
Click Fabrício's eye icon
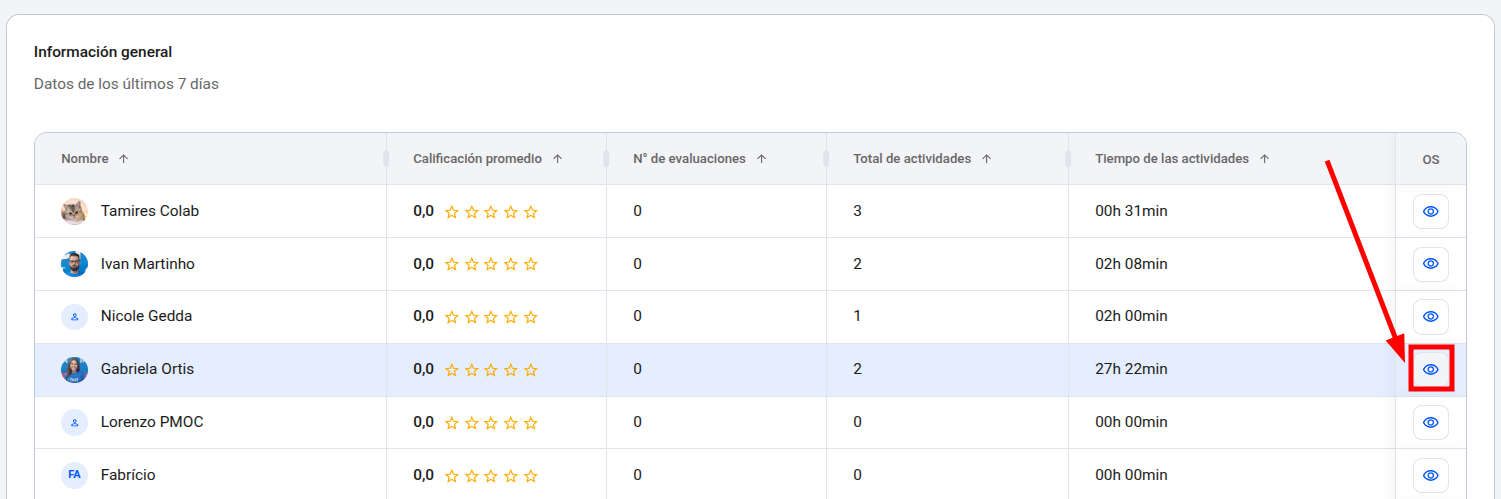pyautogui.click(x=1430, y=475)
